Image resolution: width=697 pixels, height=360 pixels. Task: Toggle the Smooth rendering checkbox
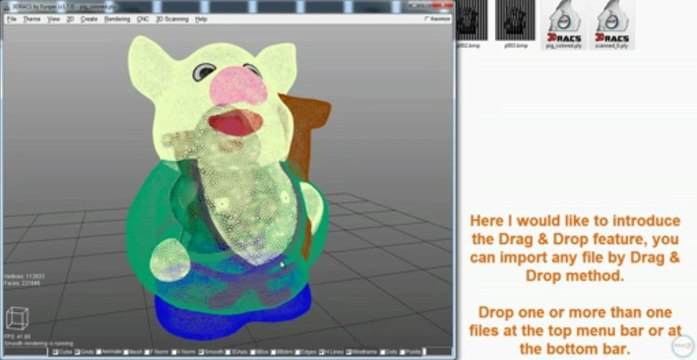[201, 352]
